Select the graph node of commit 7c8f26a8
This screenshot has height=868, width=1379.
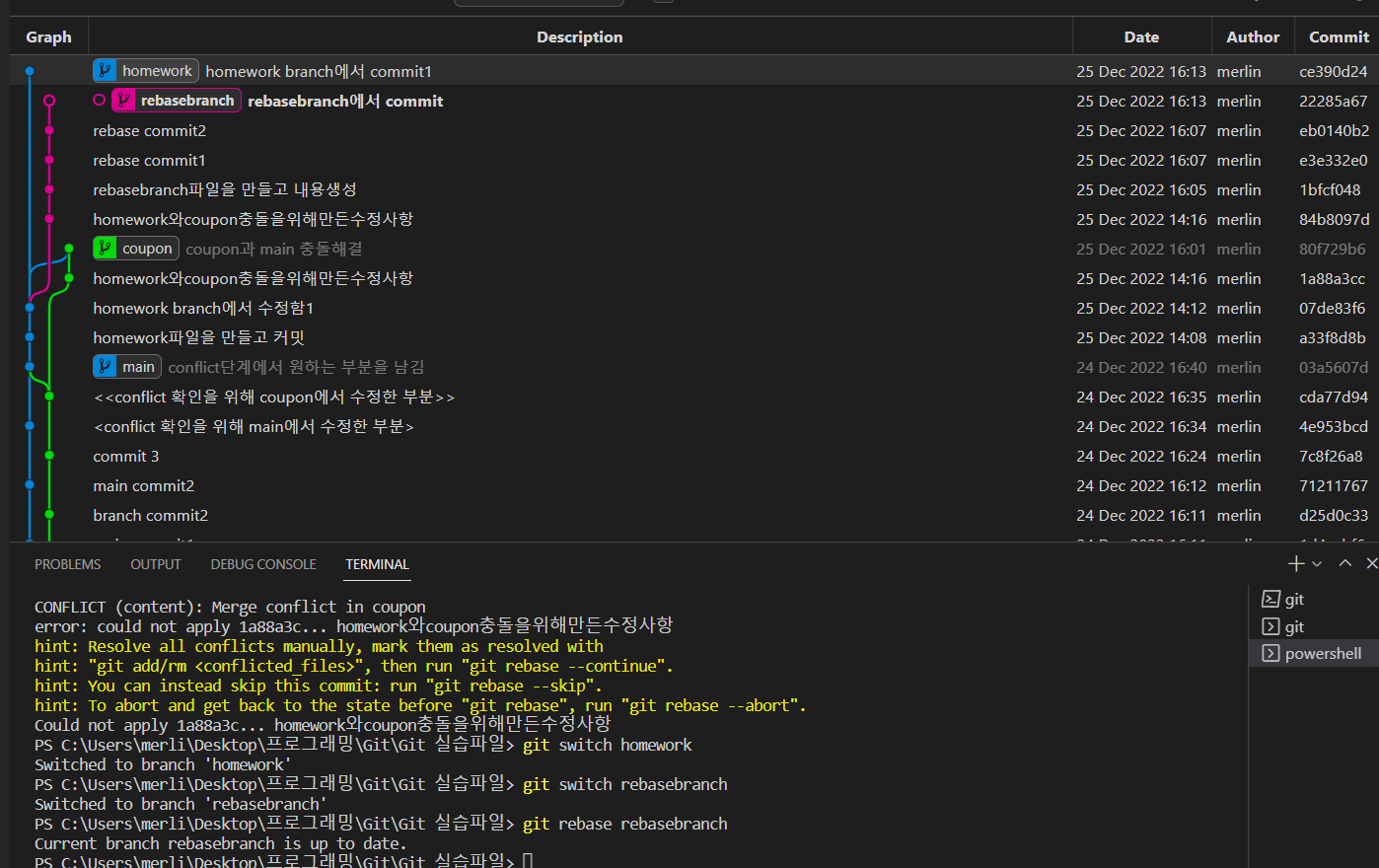tap(49, 456)
